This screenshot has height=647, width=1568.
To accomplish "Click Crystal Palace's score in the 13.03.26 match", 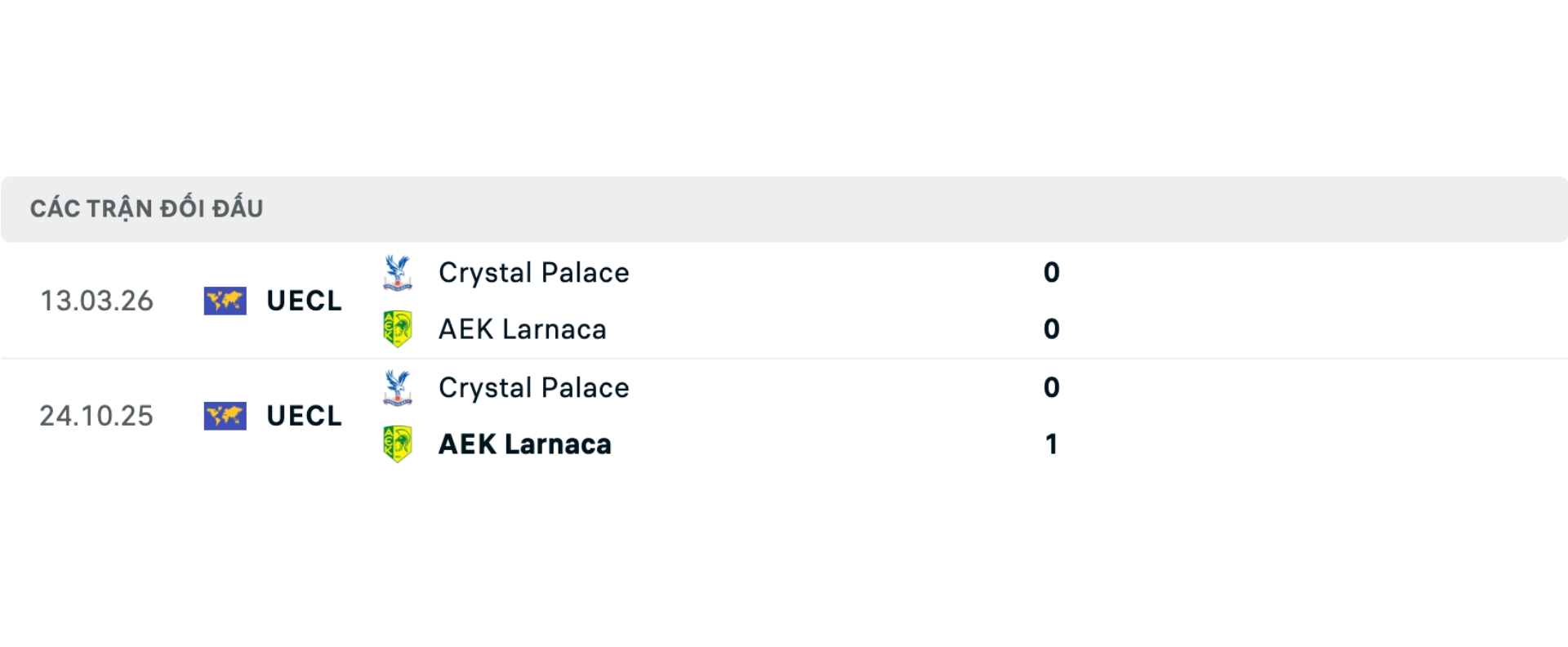I will point(1051,273).
